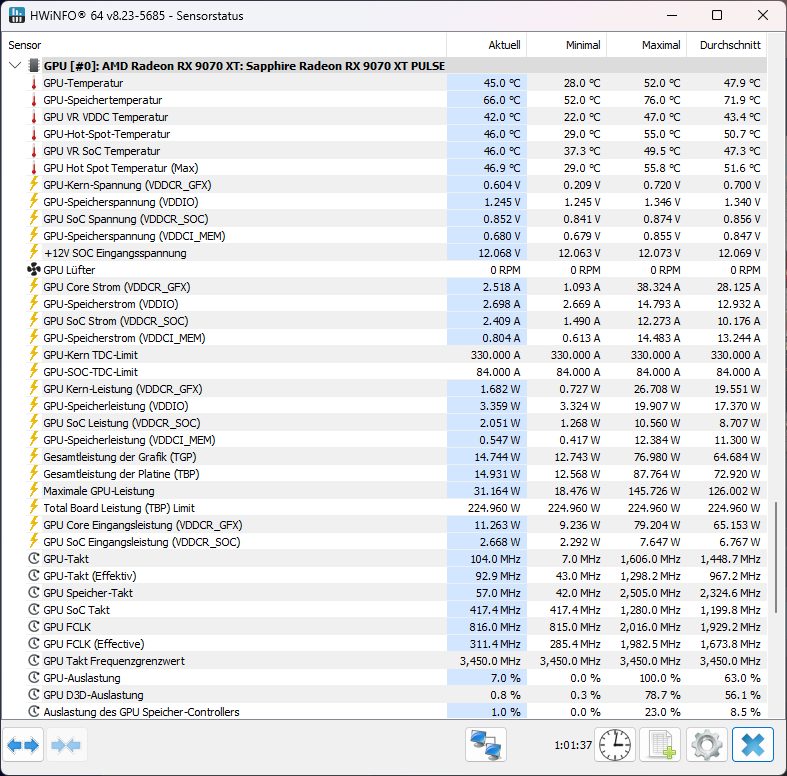Open sensor settings gear button

point(707,745)
